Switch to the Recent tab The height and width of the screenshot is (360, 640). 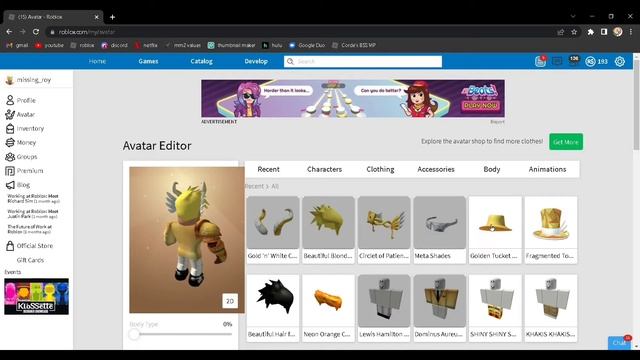click(269, 169)
